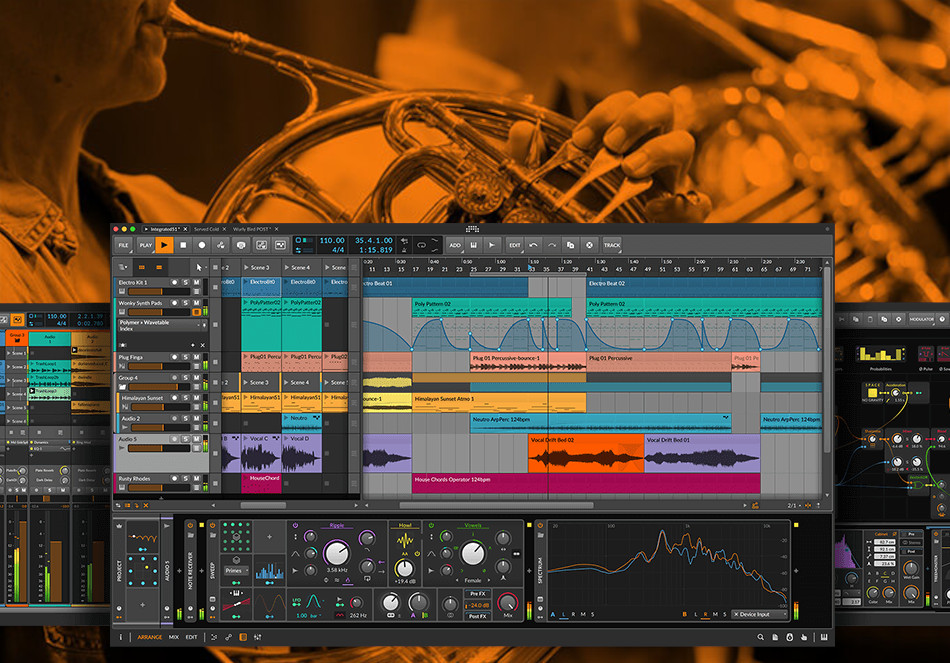
Task: Open the Device Input selector on the Spectrum device
Action: (x=760, y=615)
